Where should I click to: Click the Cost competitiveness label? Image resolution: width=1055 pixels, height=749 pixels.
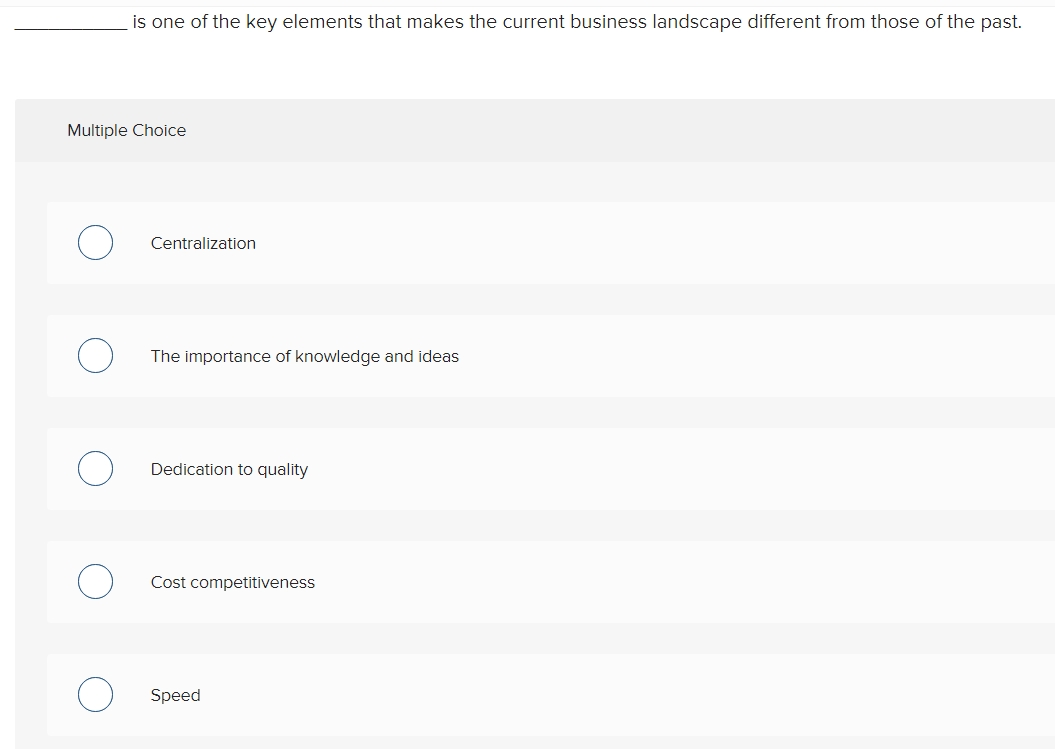click(232, 582)
